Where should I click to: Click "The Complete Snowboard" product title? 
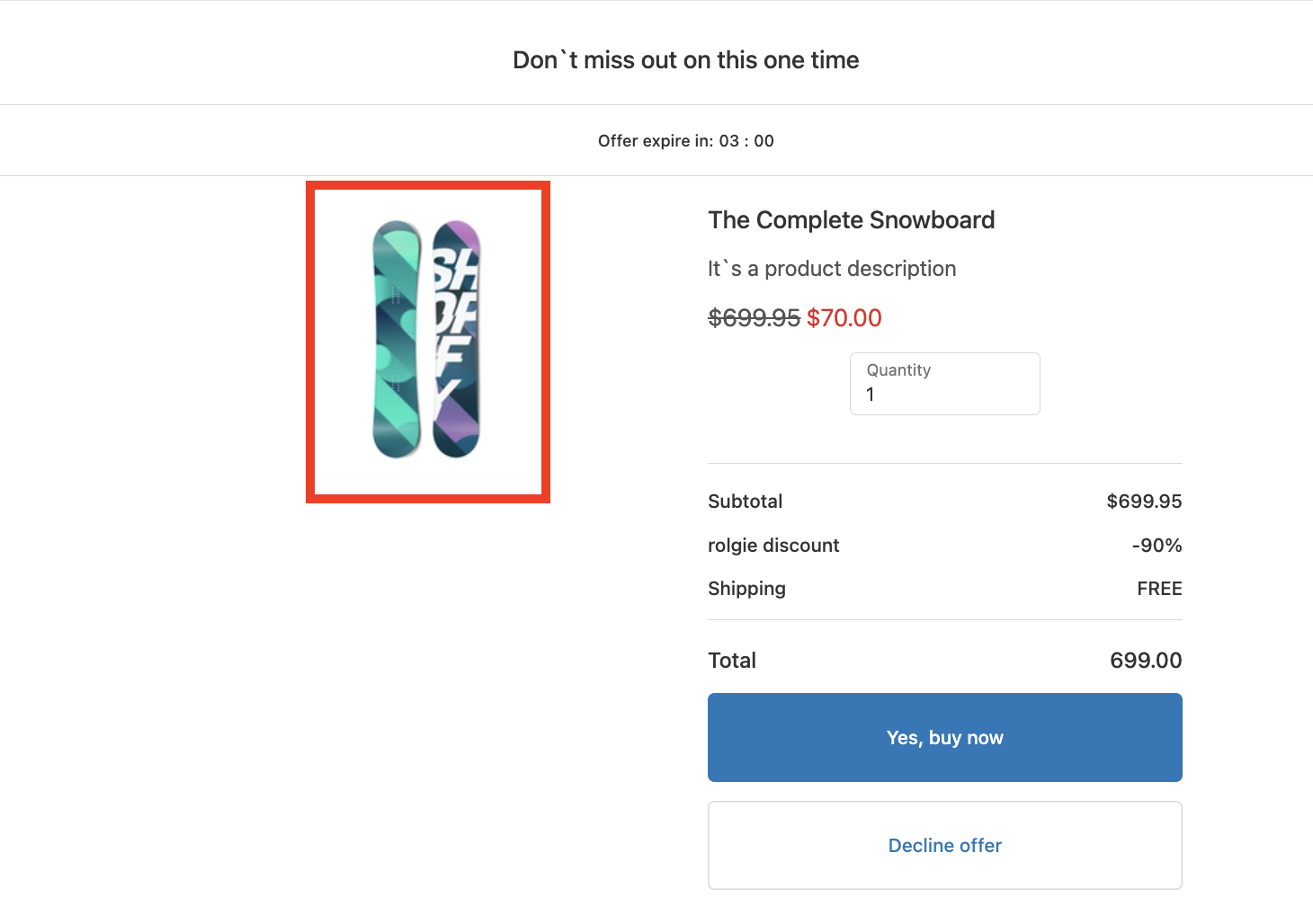[851, 220]
